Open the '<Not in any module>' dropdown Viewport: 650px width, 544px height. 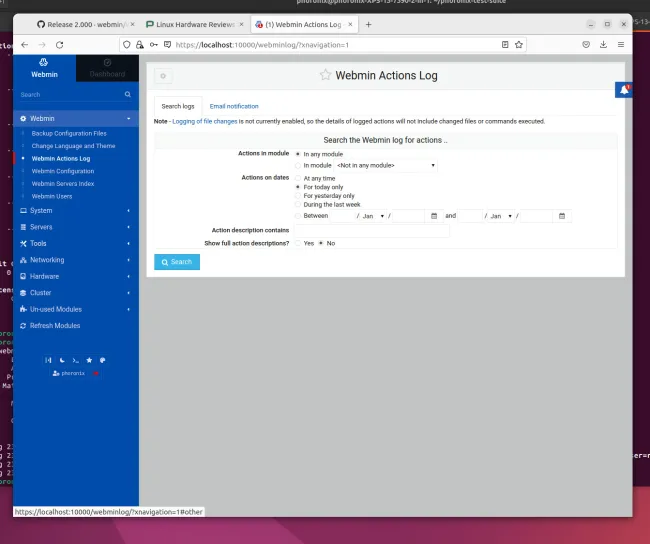click(x=386, y=165)
